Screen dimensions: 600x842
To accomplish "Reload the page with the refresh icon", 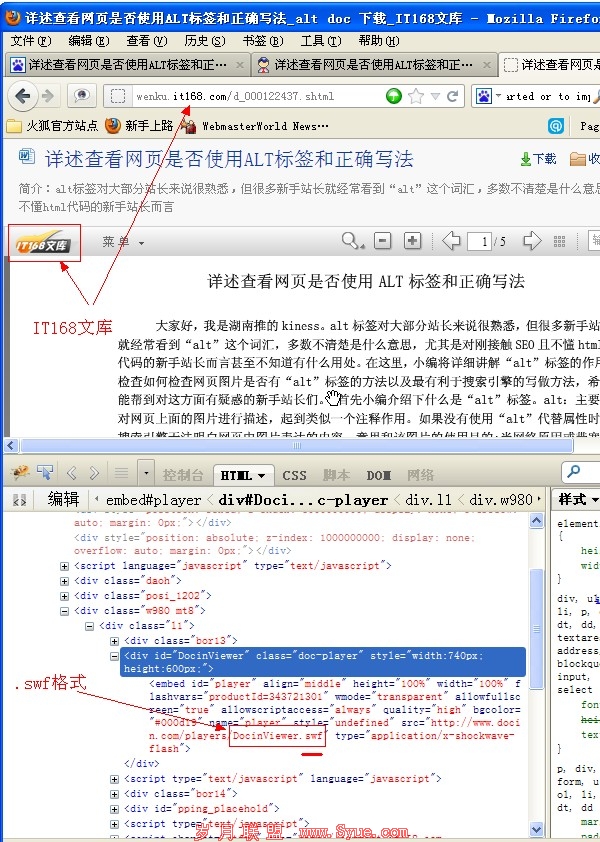I will click(x=453, y=96).
